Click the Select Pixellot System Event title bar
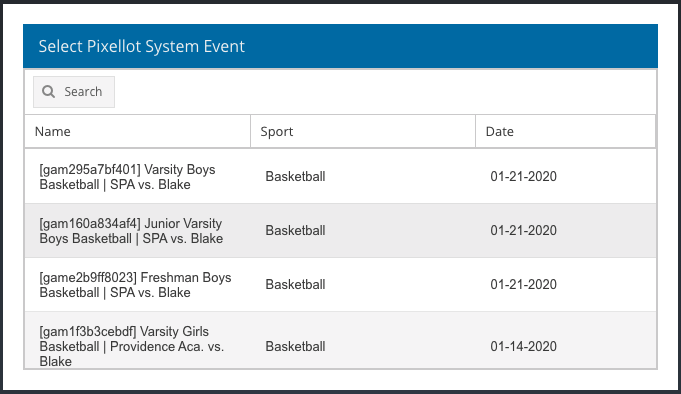This screenshot has width=681, height=394. [340, 46]
